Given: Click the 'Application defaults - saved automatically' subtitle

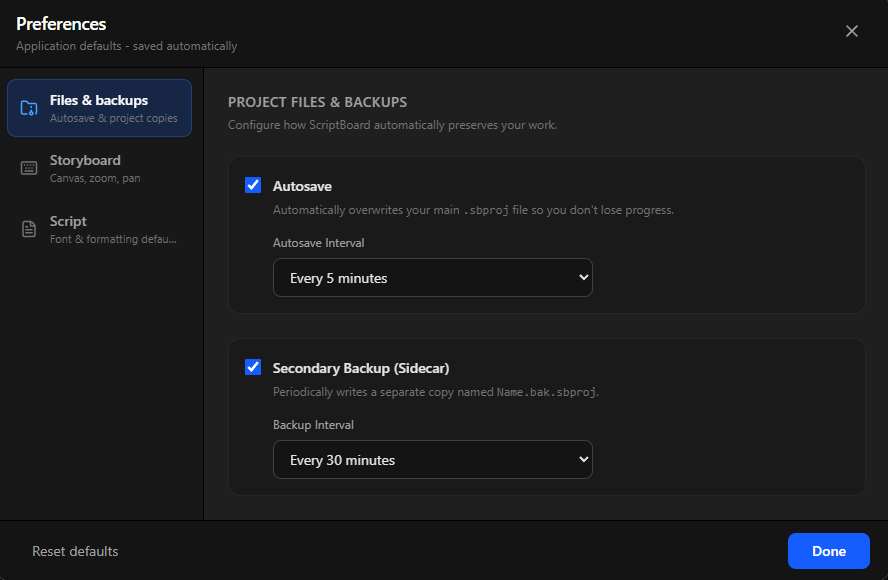Looking at the screenshot, I should point(126,46).
